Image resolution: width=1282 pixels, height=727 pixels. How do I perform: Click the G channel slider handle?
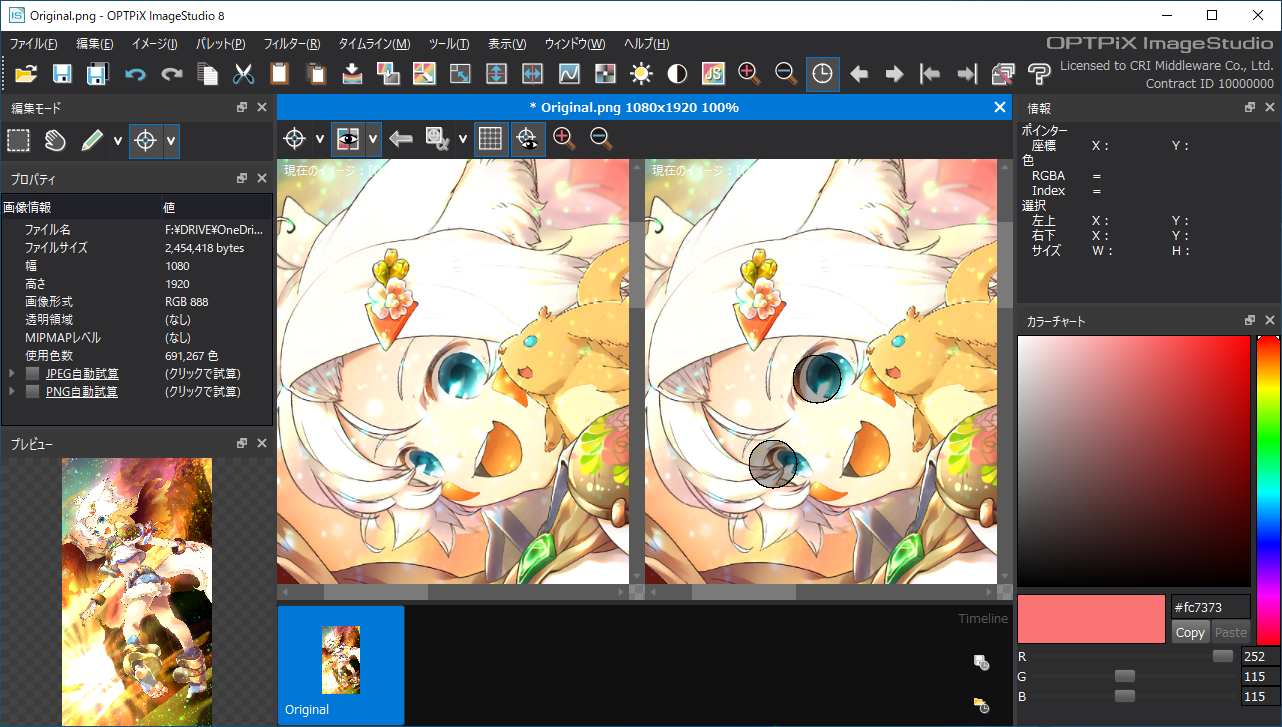click(x=1125, y=676)
